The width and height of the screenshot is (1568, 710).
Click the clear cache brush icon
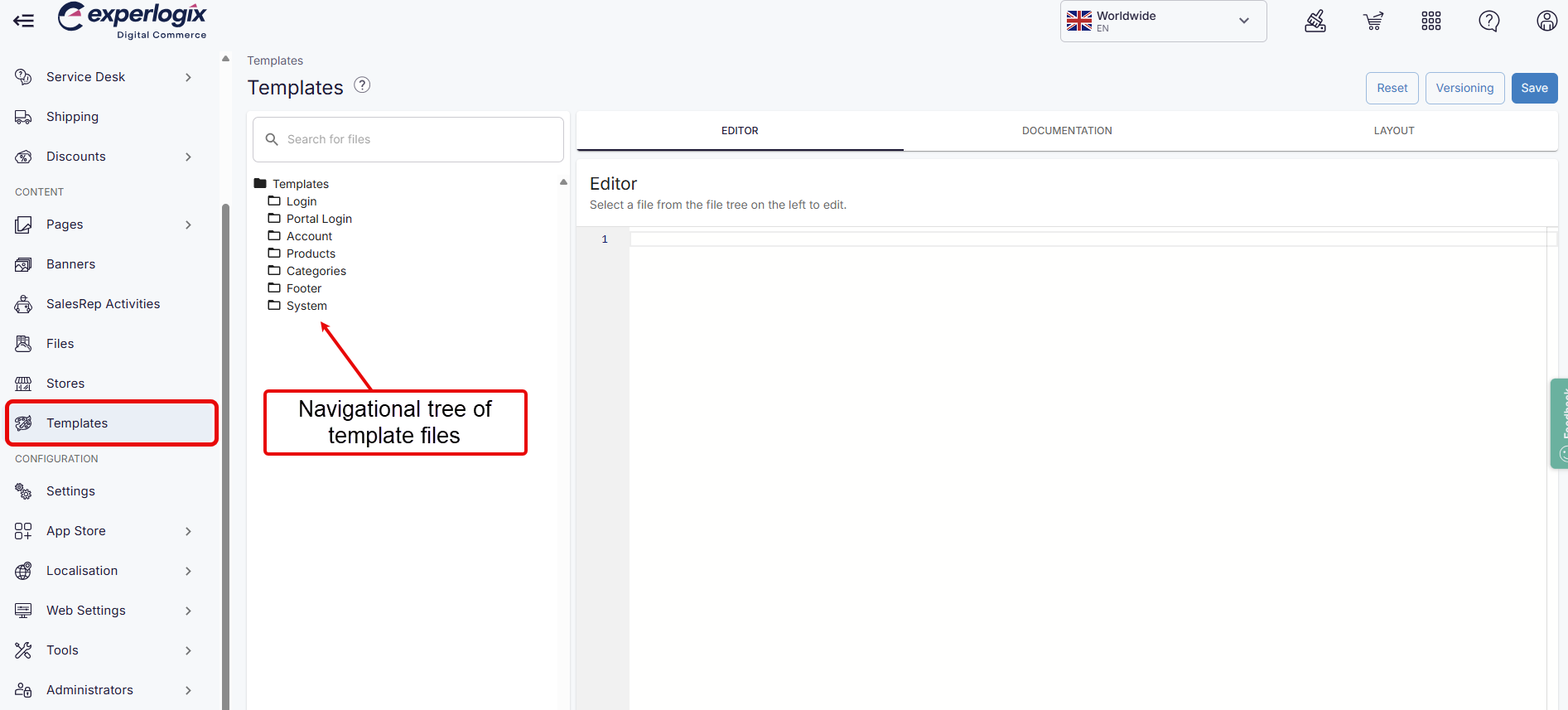[1315, 22]
